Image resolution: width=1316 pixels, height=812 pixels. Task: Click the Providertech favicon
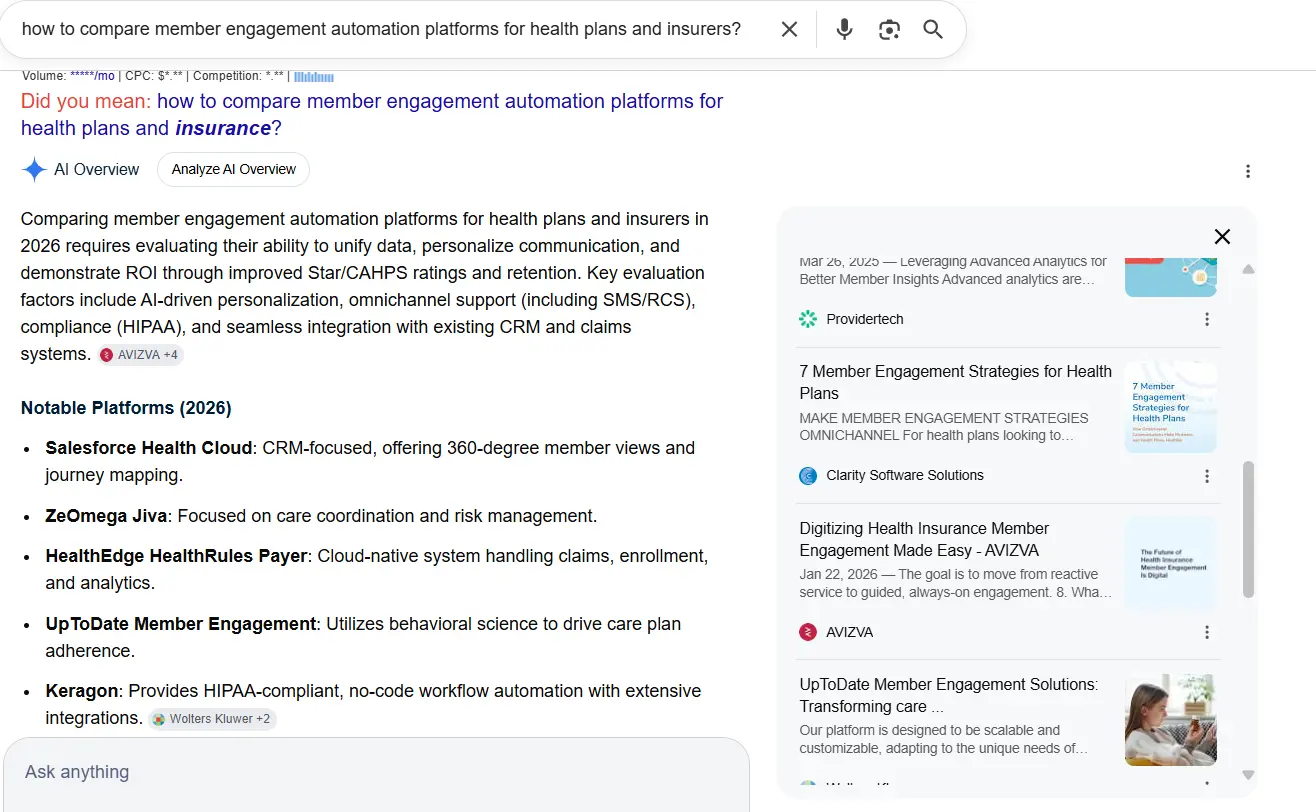pyautogui.click(x=808, y=319)
